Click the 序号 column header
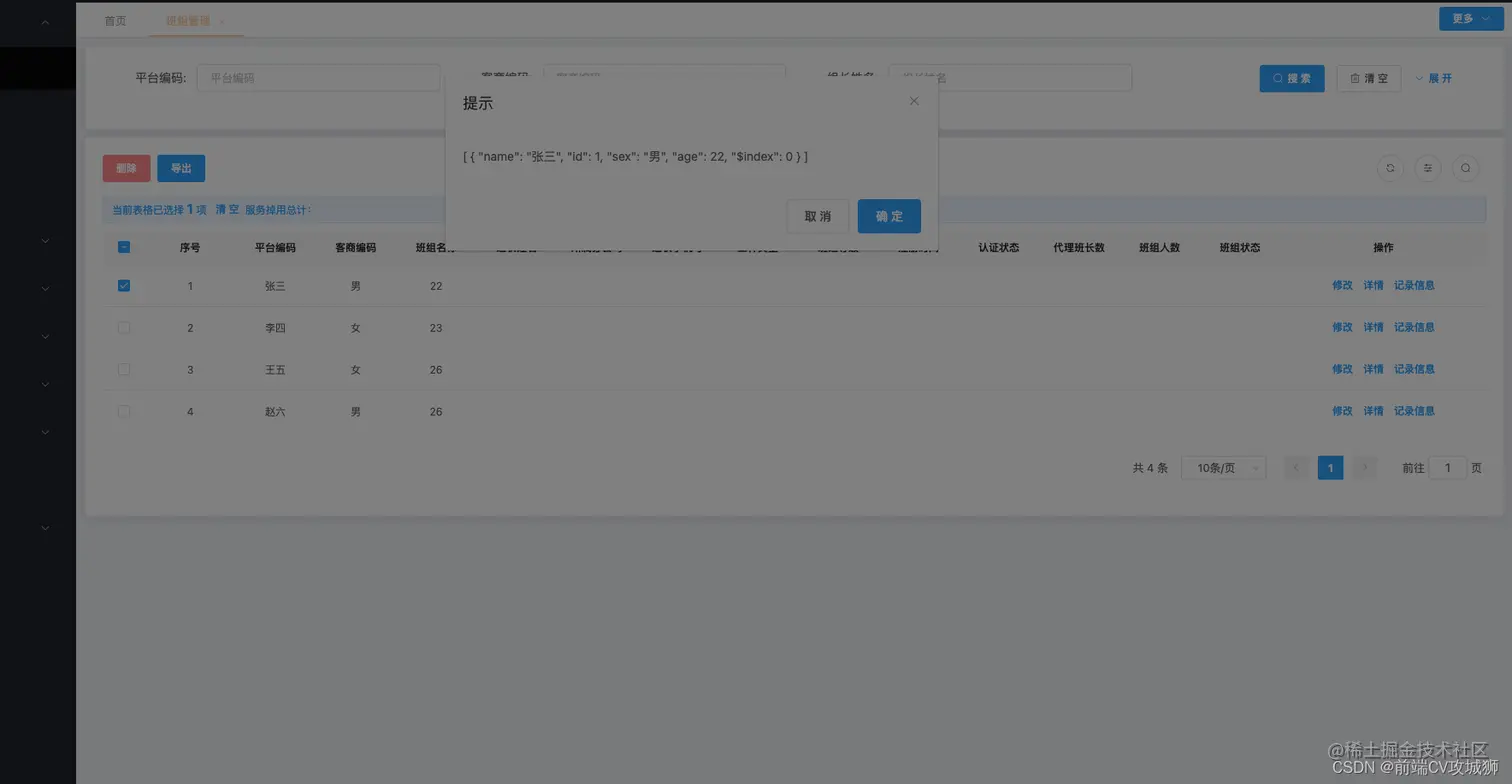This screenshot has height=784, width=1512. click(x=190, y=248)
